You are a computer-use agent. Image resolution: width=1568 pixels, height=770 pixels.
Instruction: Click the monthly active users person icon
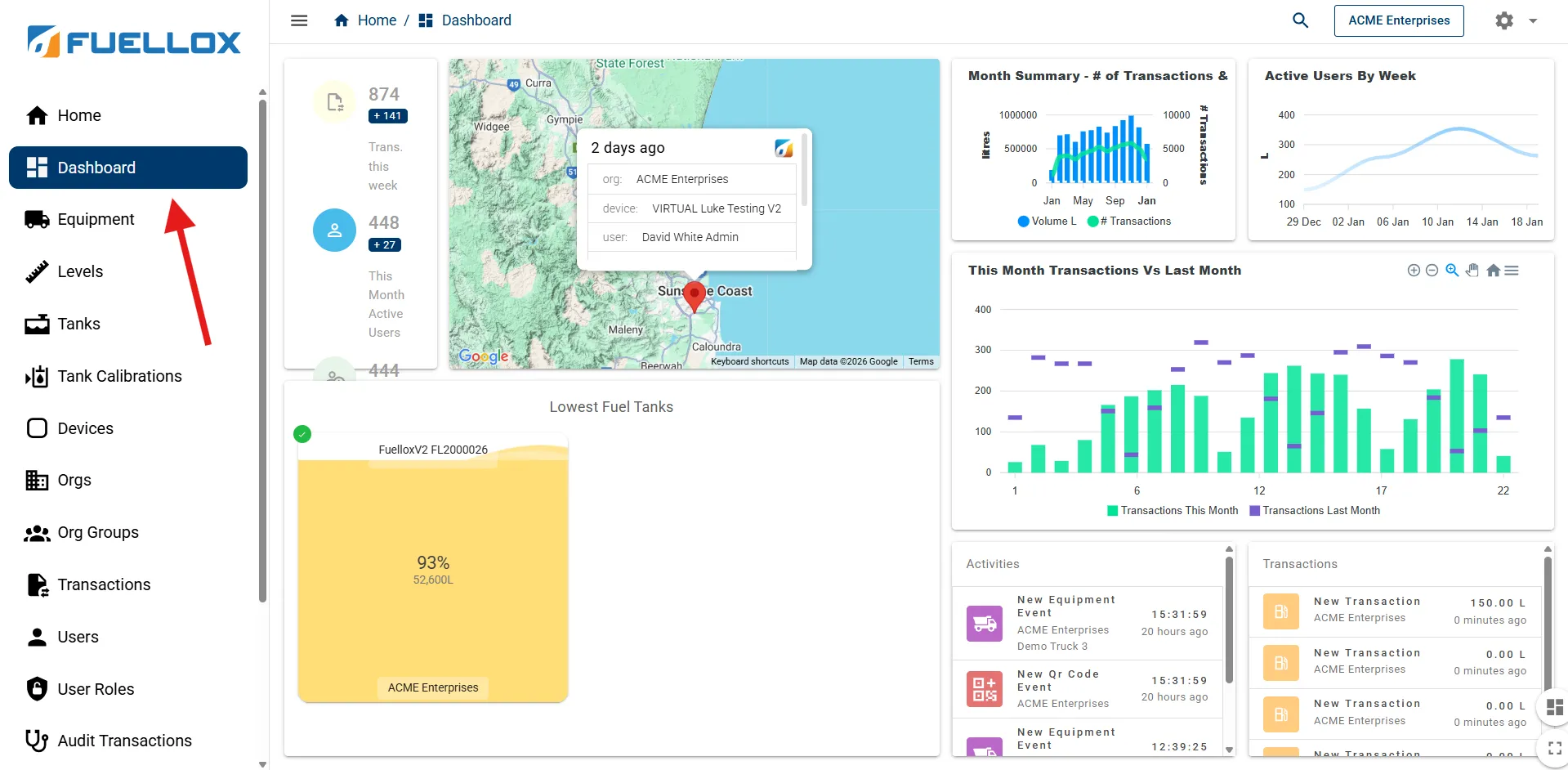click(335, 231)
